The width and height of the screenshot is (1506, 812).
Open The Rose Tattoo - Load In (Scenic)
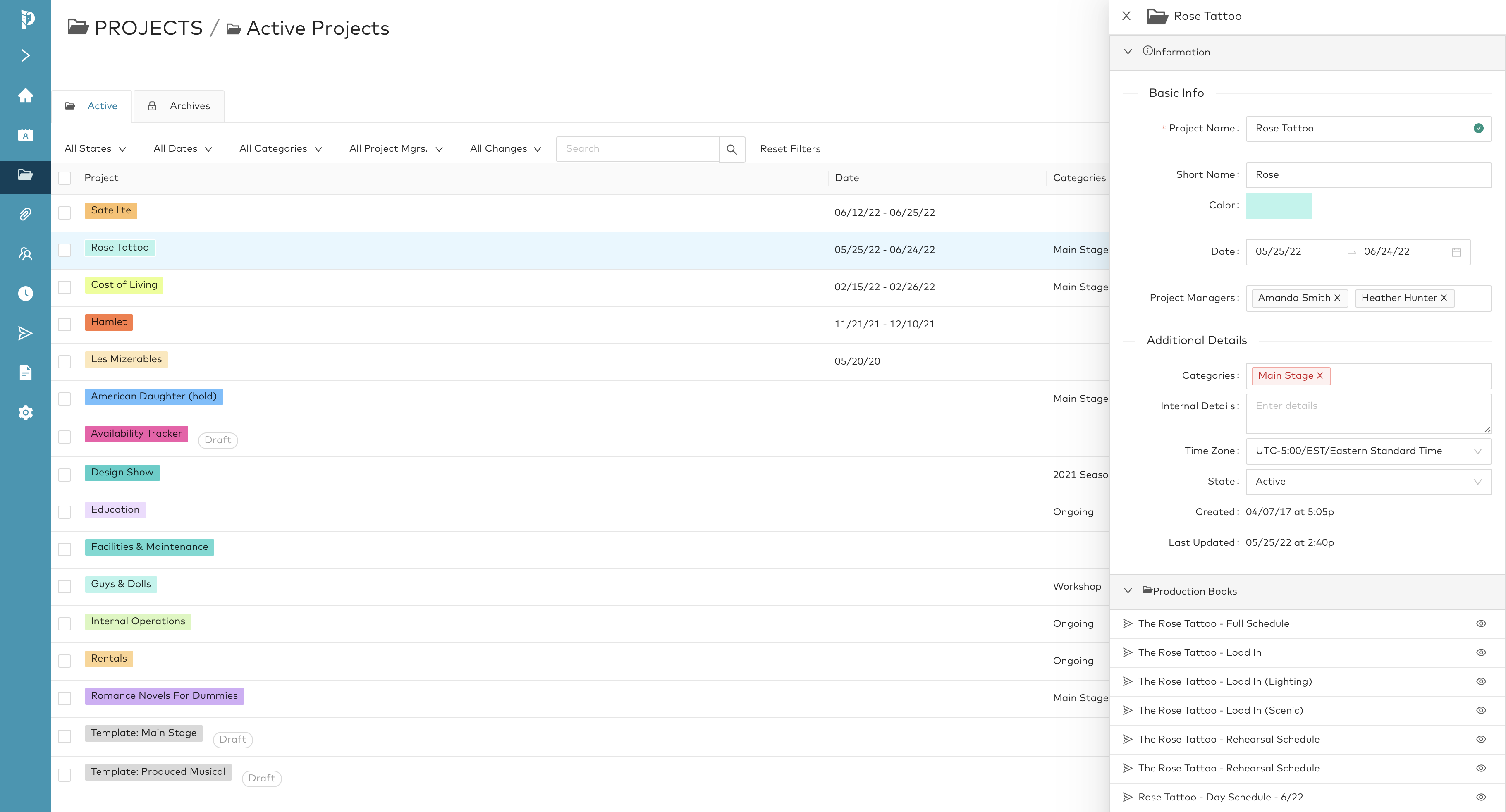tap(1221, 710)
